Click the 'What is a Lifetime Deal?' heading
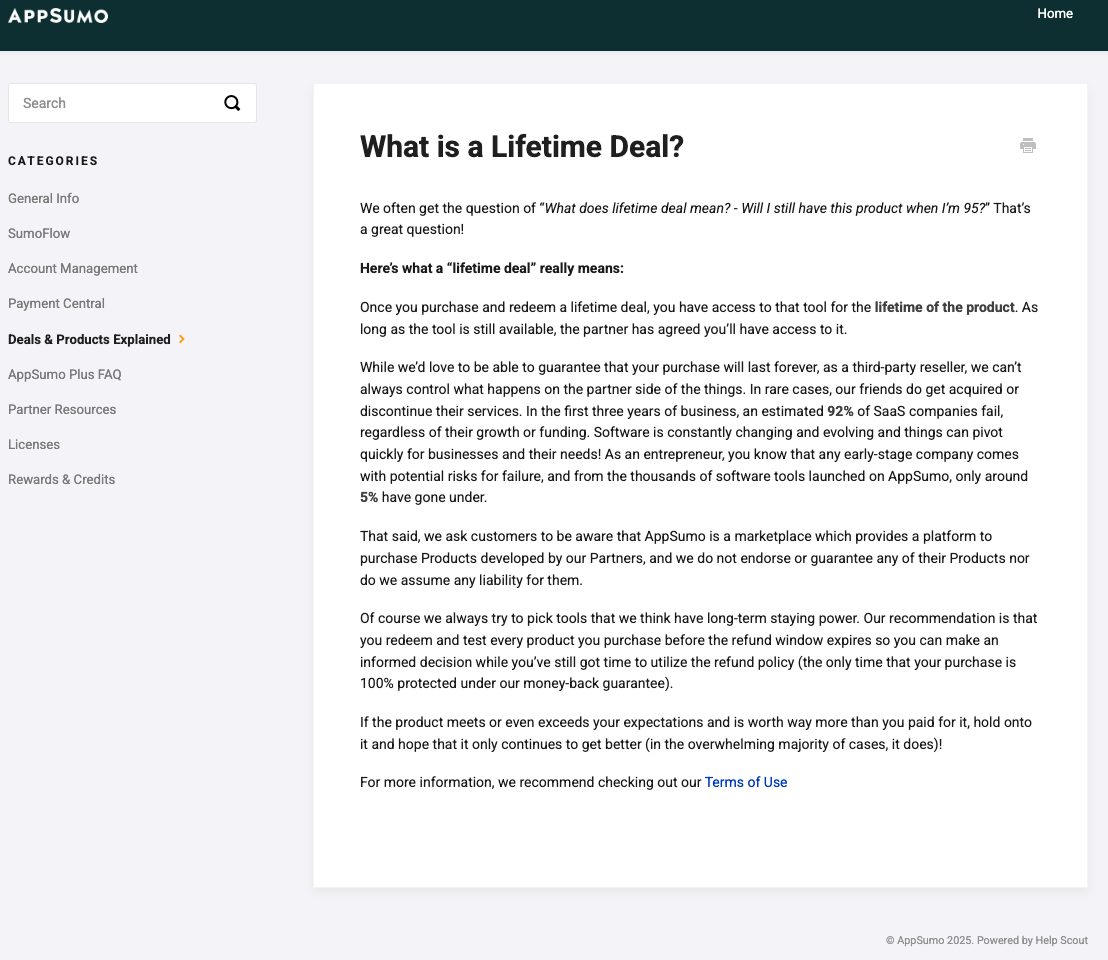Screen dimensions: 1108x960 click(x=521, y=147)
